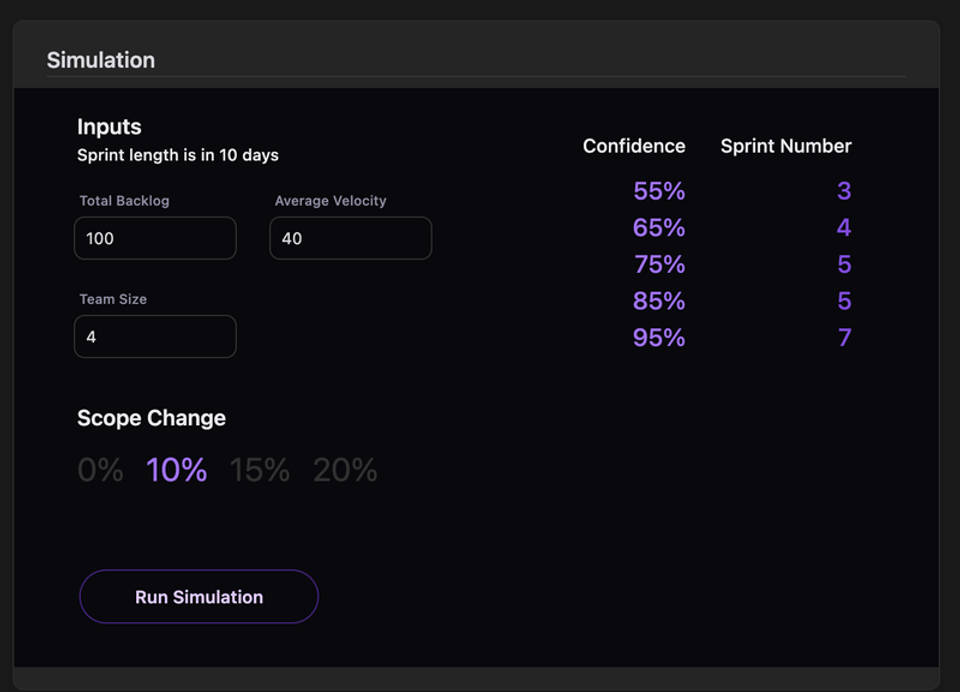Image resolution: width=960 pixels, height=692 pixels.
Task: Select the 75% confidence value
Action: (x=659, y=264)
